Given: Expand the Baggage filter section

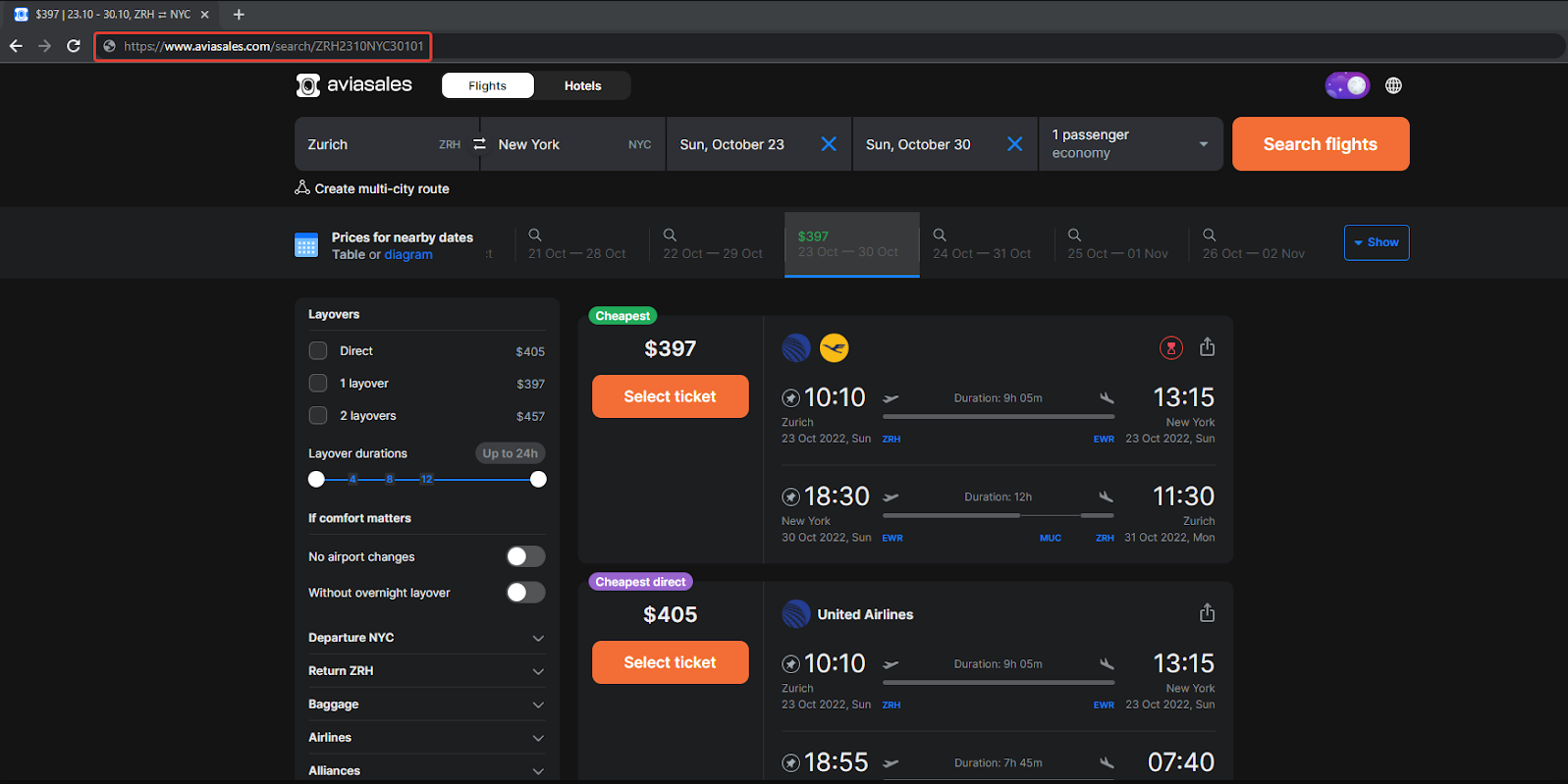Looking at the screenshot, I should pos(426,705).
